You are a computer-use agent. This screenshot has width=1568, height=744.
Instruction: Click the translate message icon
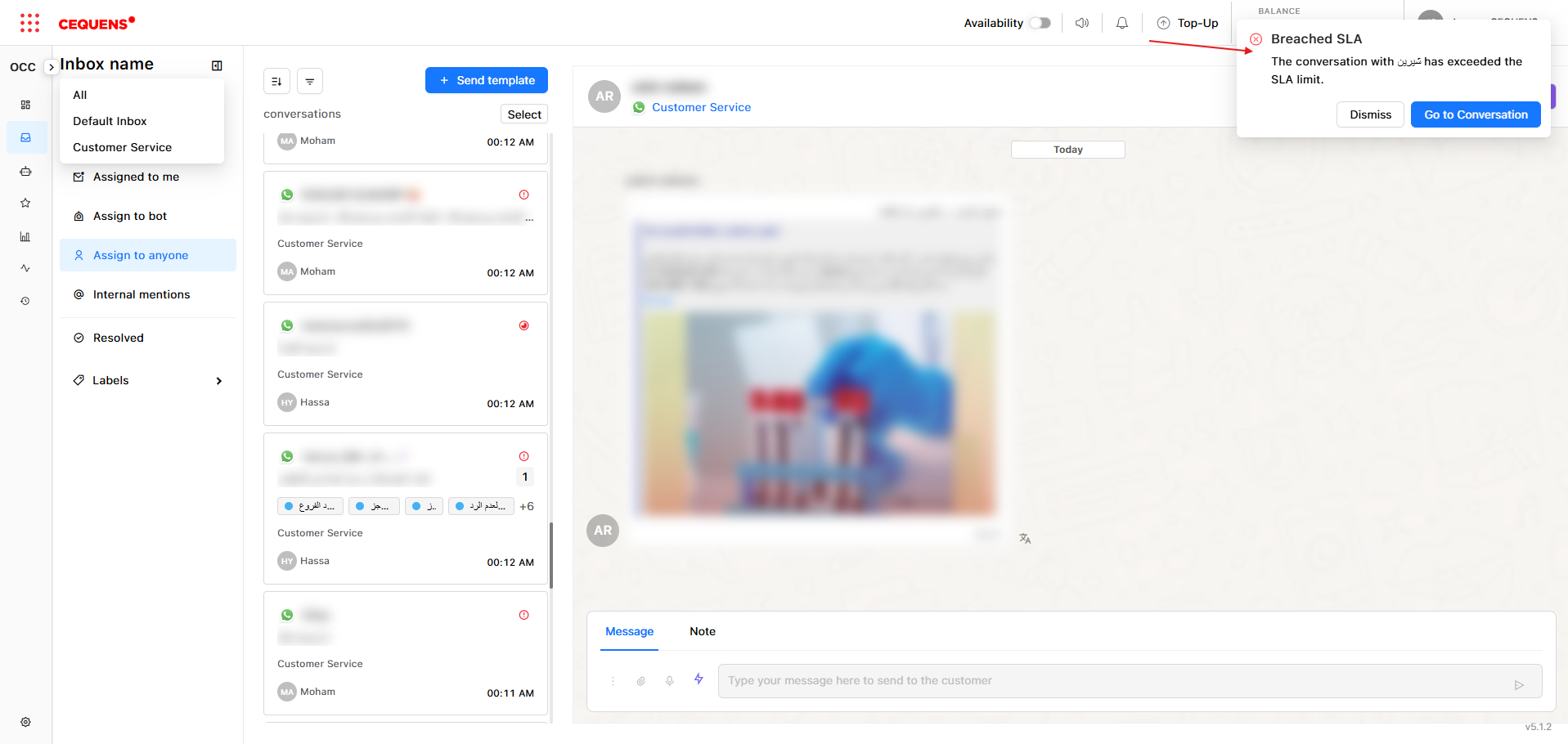click(1025, 538)
